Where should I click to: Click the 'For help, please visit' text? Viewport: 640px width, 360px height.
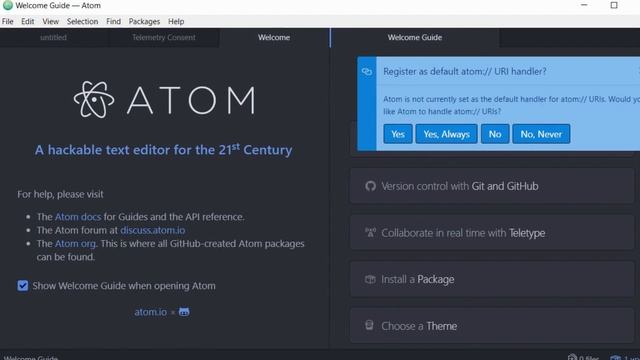(x=60, y=194)
